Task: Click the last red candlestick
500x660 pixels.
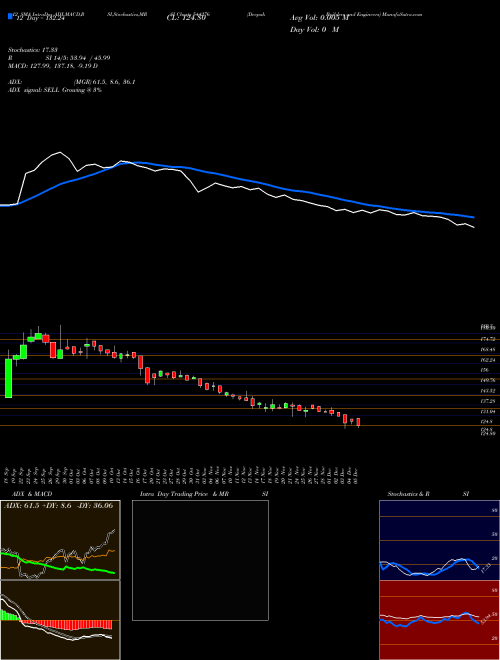Action: click(x=359, y=422)
